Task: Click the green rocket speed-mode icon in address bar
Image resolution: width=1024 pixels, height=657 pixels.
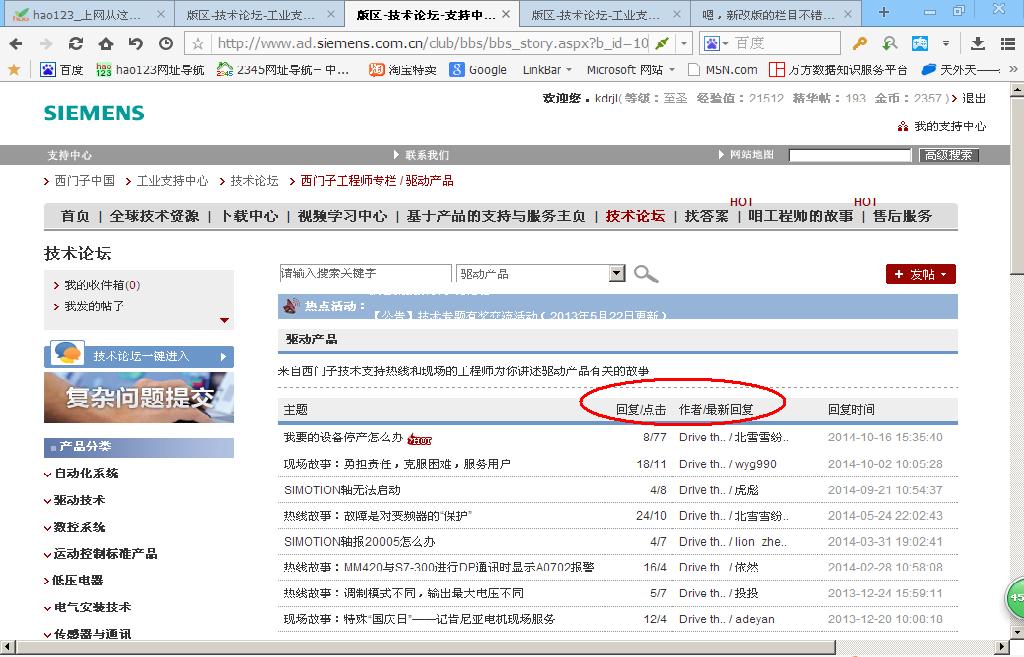Action: (x=662, y=44)
